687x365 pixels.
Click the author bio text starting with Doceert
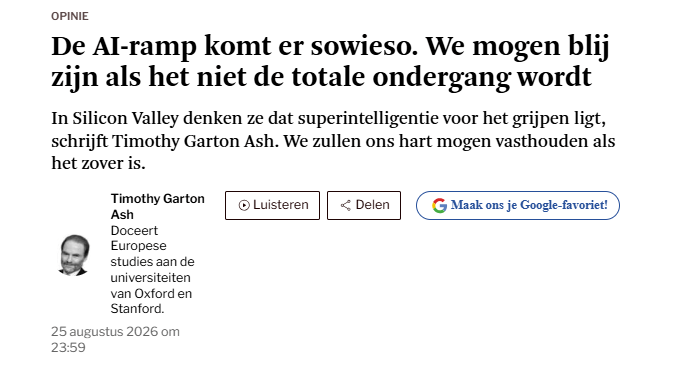point(152,269)
